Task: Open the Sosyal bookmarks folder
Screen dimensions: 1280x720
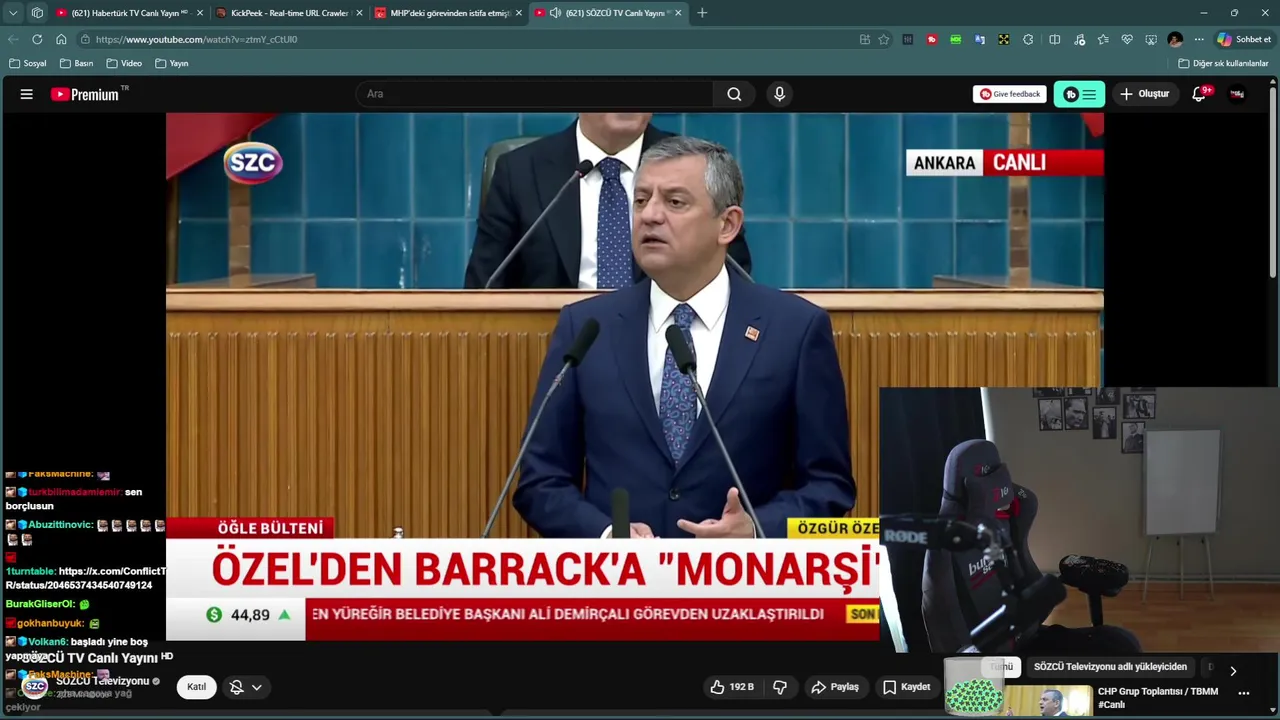Action: [28, 63]
